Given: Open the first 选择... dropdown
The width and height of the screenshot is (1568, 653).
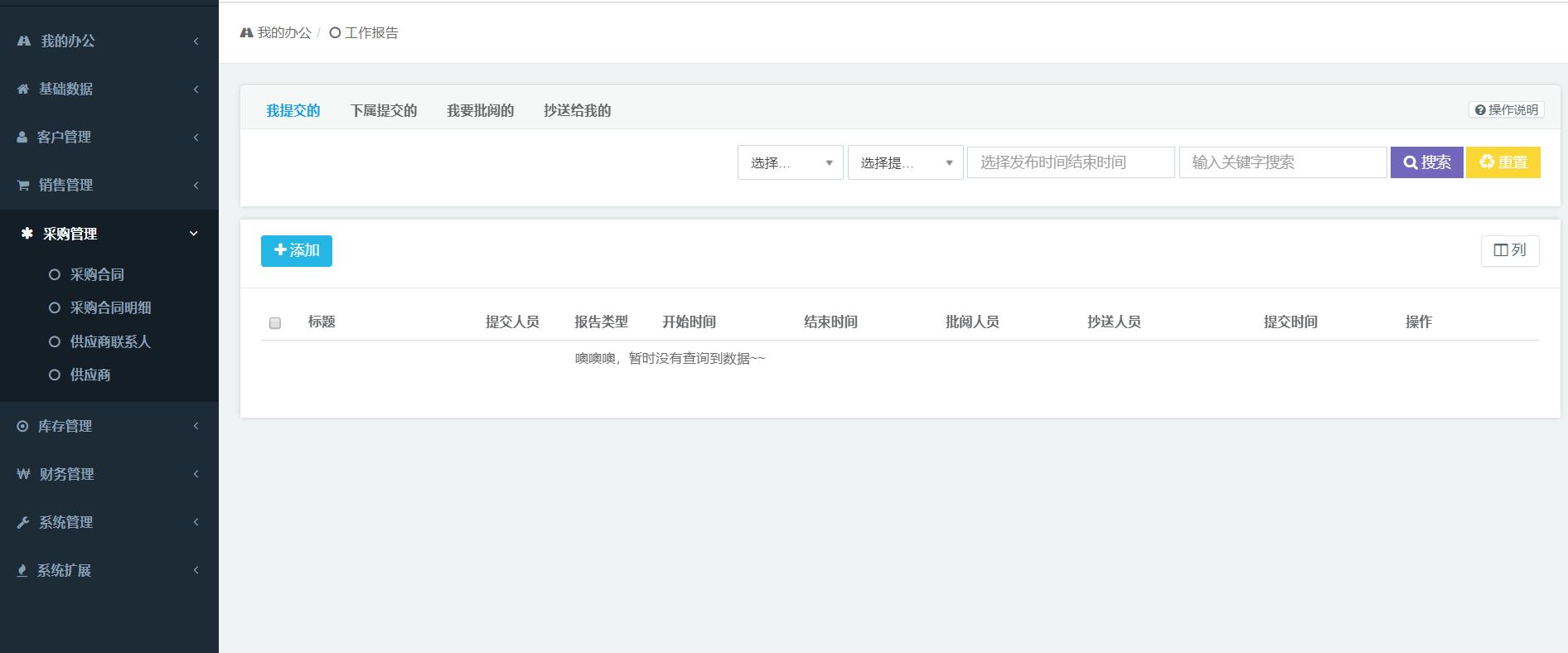Looking at the screenshot, I should tap(791, 162).
